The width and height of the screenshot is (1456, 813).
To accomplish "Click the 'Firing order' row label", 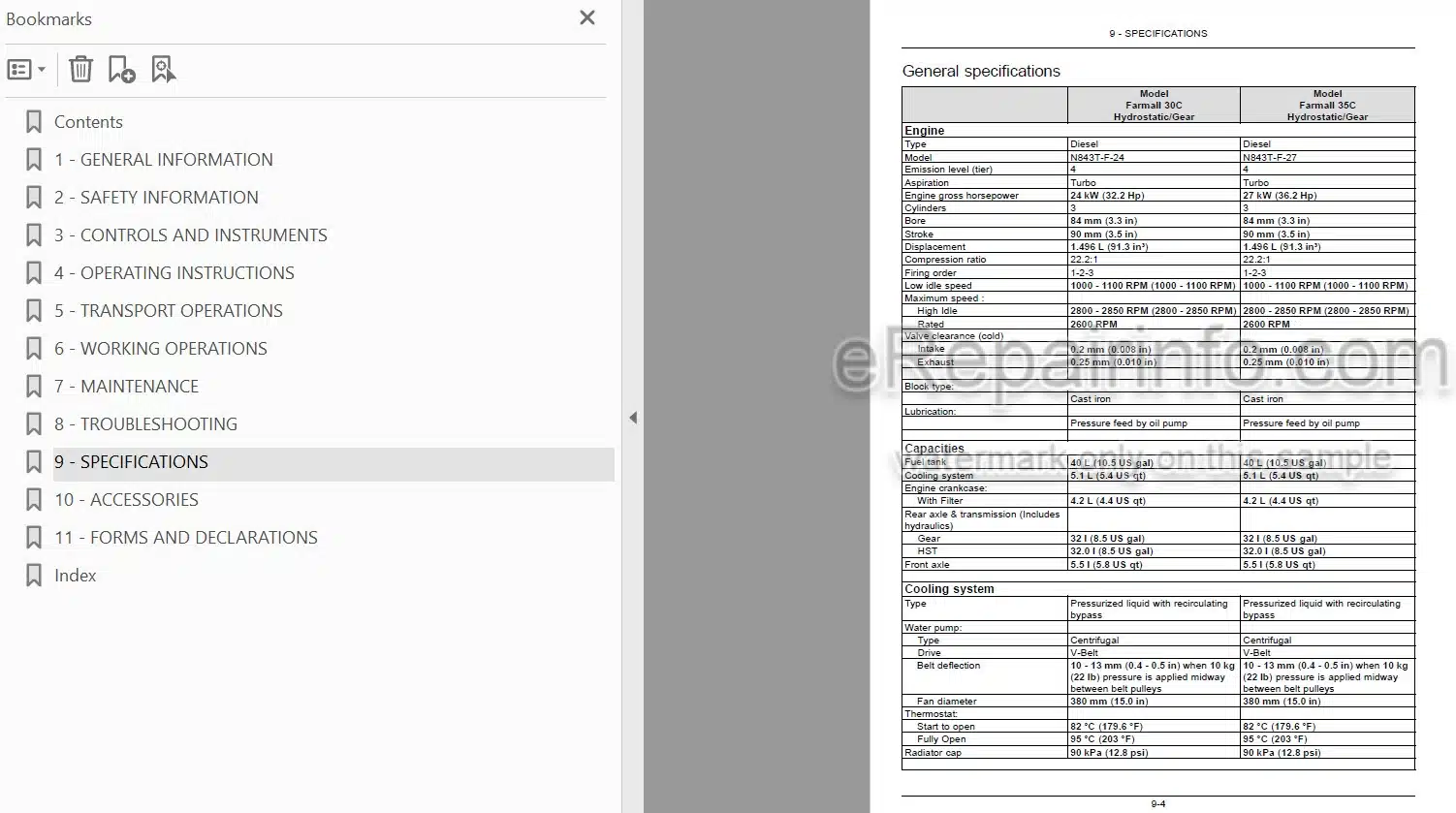I will (x=931, y=273).
